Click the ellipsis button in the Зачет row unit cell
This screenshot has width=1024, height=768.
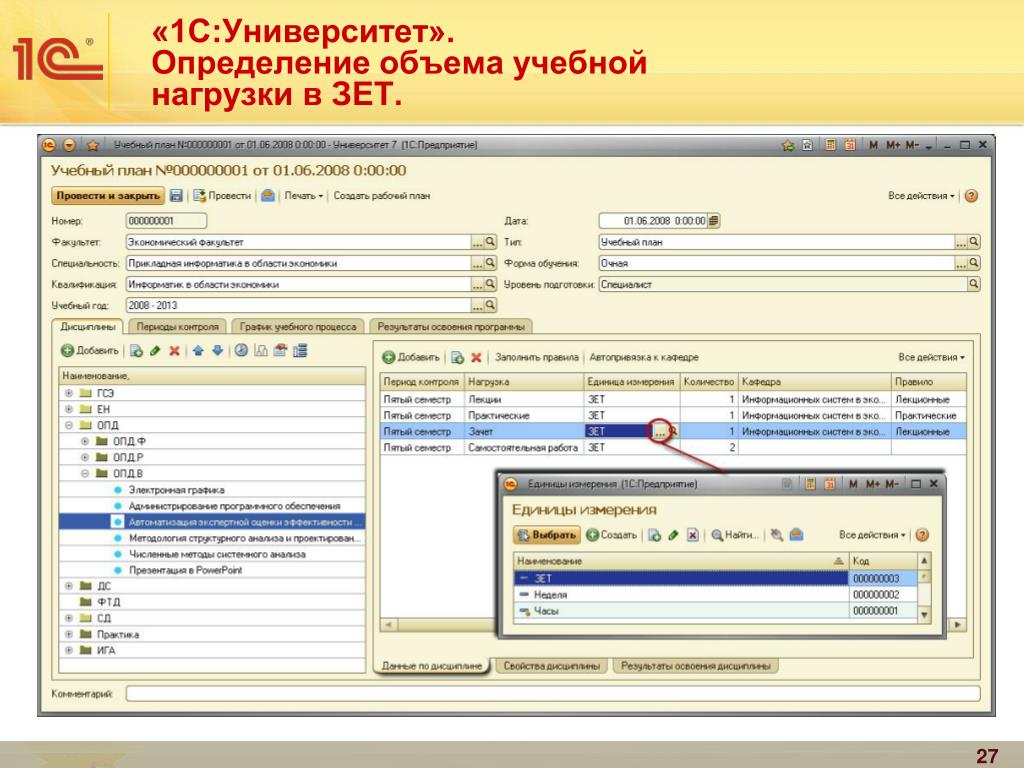(x=660, y=432)
